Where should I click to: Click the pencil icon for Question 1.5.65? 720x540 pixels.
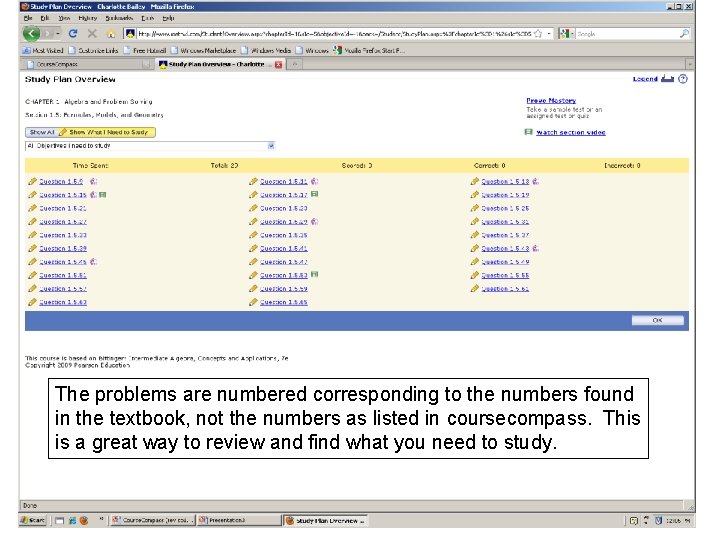253,302
